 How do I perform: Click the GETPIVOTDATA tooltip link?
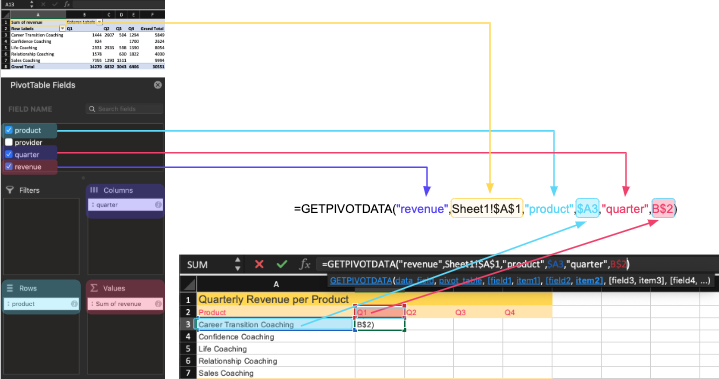(361, 280)
